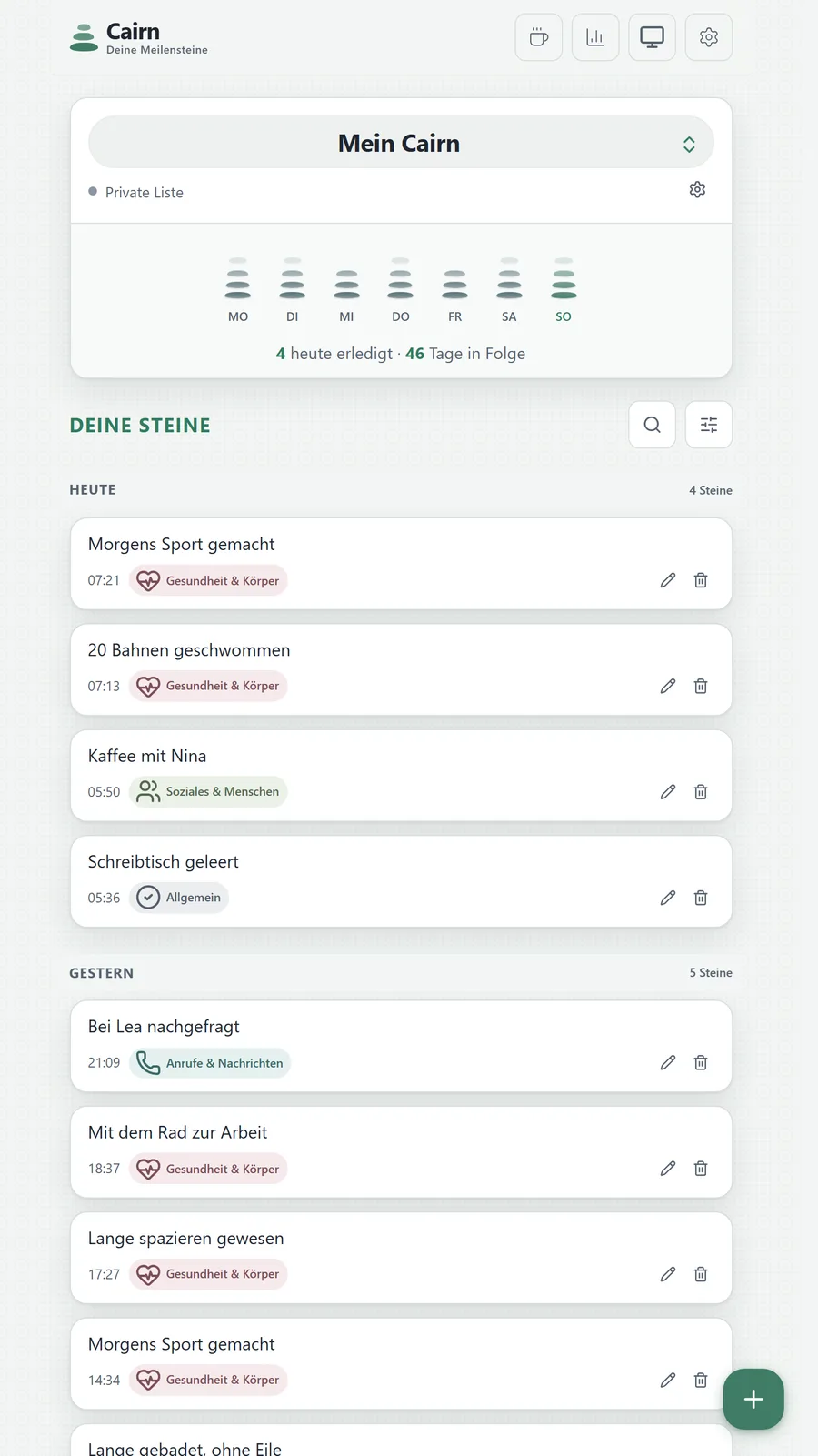Image resolution: width=818 pixels, height=1456 pixels.
Task: Expand the 'Mein Cairn' list selector
Action: [401, 143]
